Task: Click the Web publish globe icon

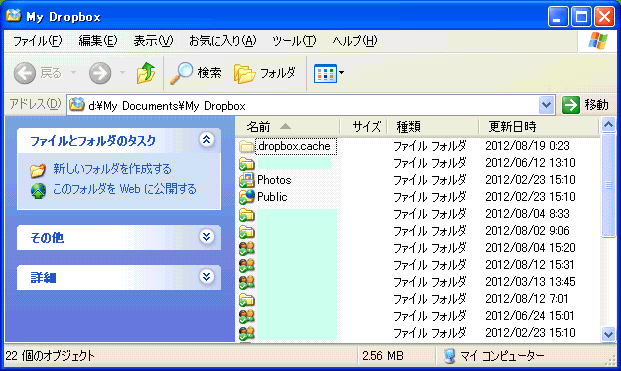Action: pos(38,191)
